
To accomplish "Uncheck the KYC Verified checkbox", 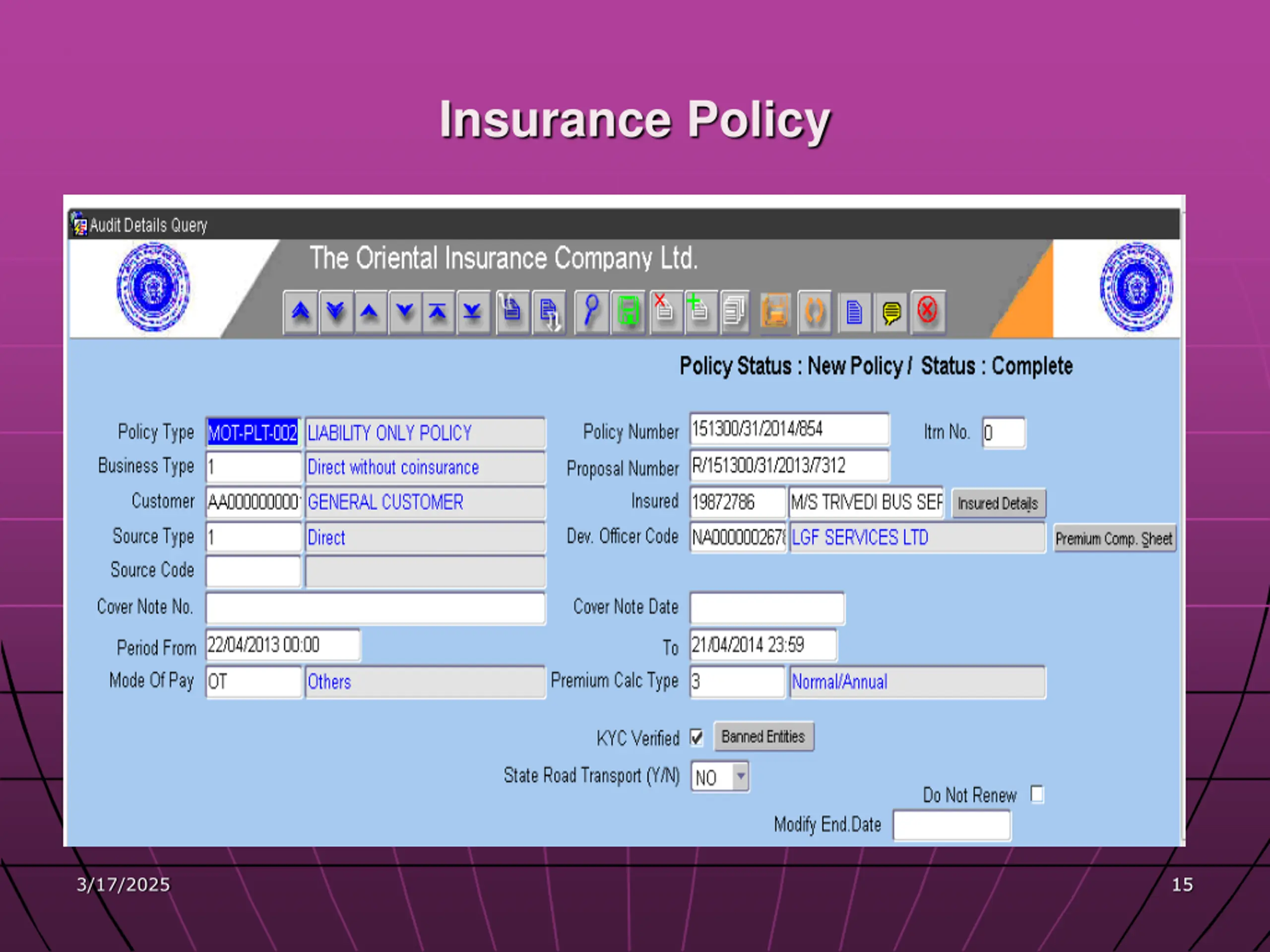I will coord(697,737).
